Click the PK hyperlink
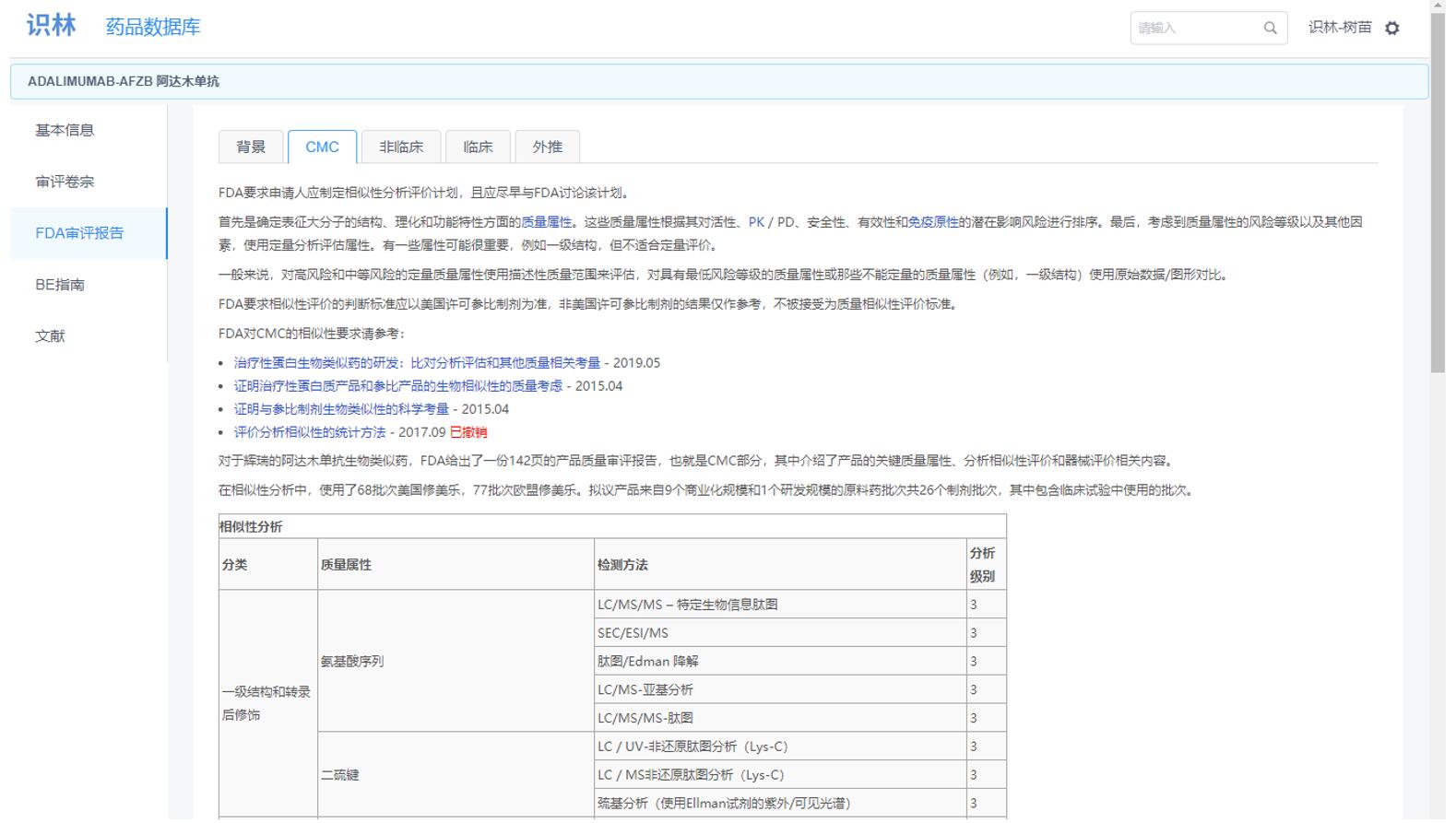 tap(756, 222)
